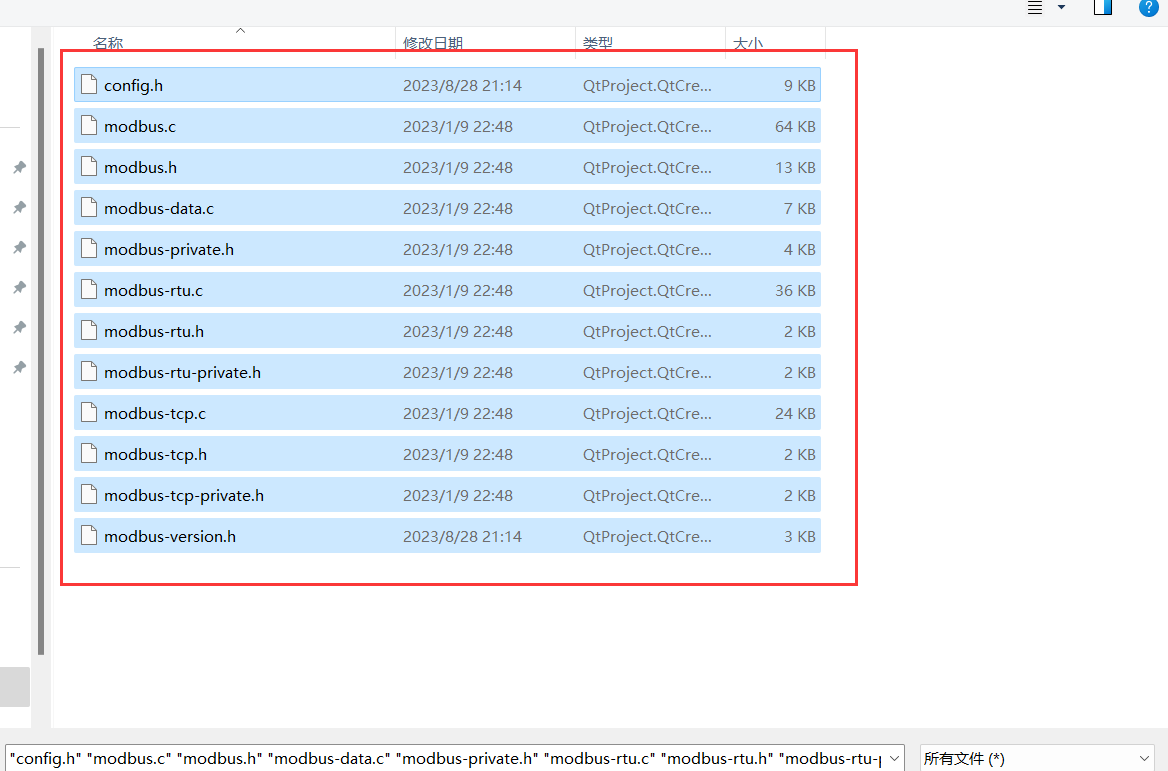1168x771 pixels.
Task: Unpin the bottom pin icon in the sidebar
Action: (x=19, y=367)
